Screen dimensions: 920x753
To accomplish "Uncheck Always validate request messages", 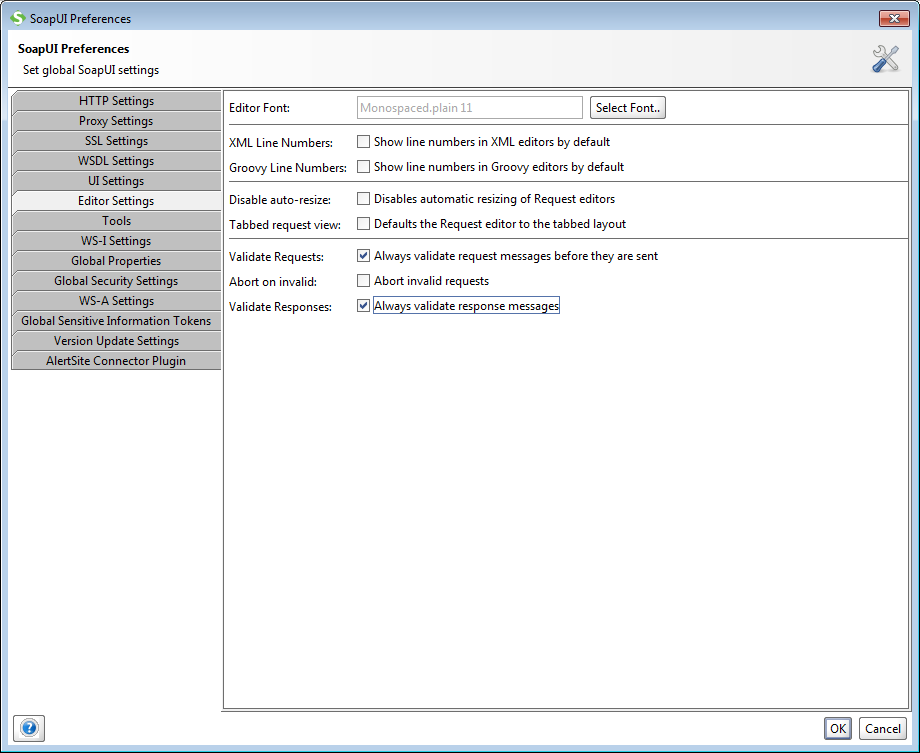I will (x=364, y=256).
